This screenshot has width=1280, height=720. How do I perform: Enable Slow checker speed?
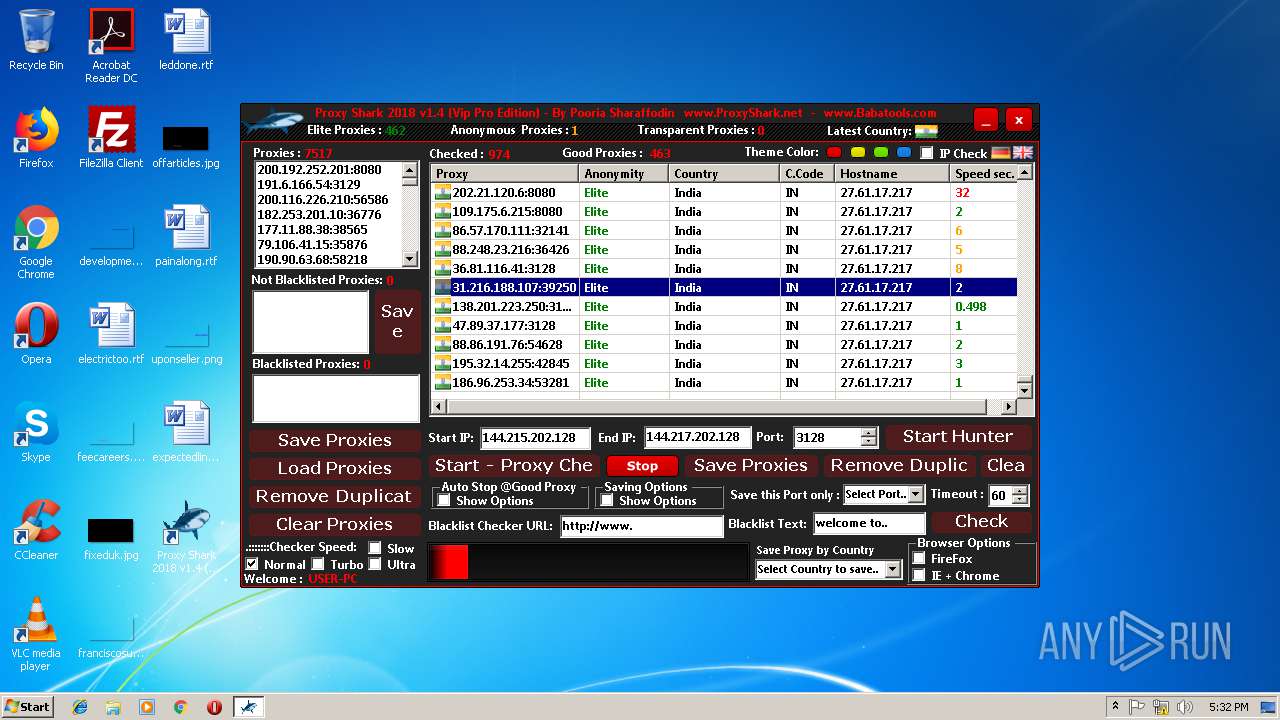[x=375, y=548]
